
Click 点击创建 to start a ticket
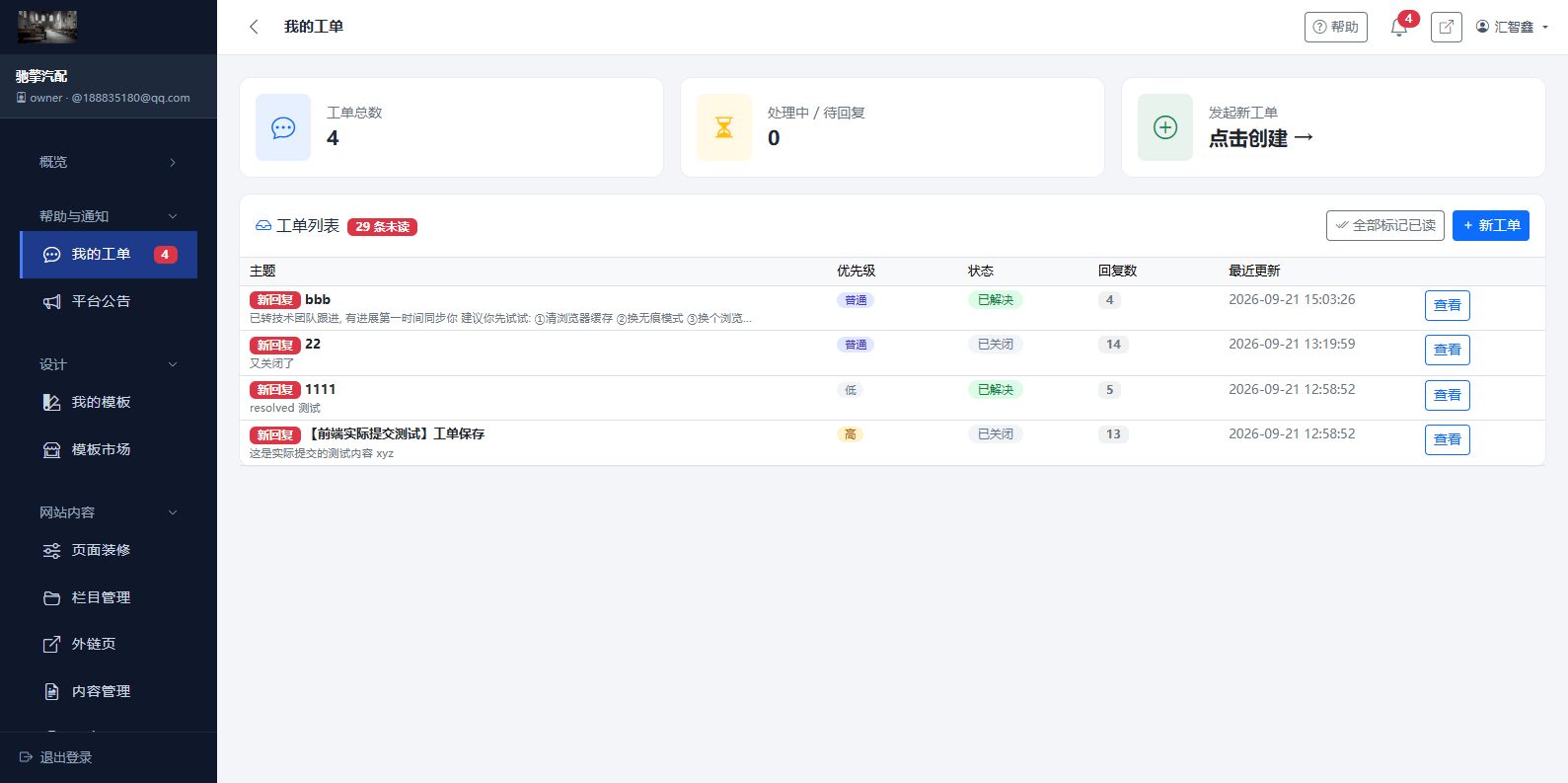(x=1261, y=138)
